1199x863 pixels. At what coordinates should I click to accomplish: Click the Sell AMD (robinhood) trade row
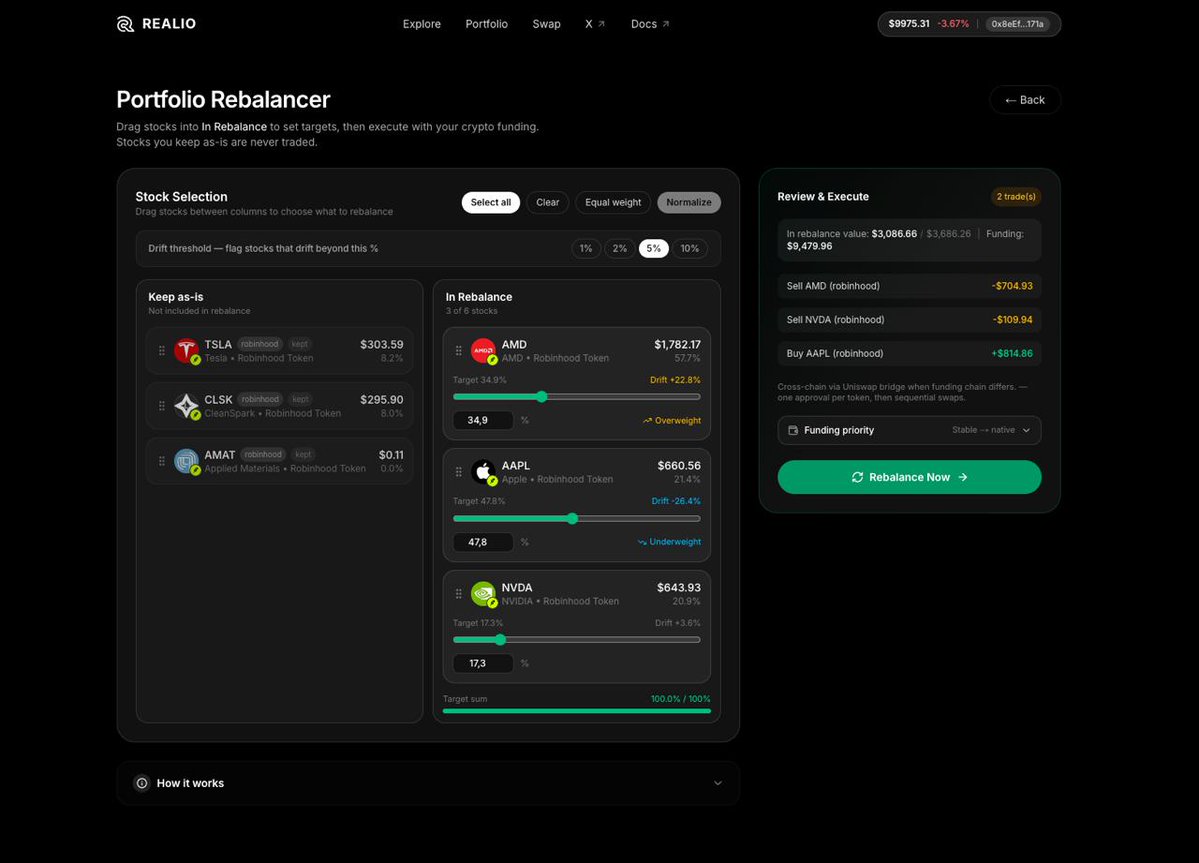(909, 286)
